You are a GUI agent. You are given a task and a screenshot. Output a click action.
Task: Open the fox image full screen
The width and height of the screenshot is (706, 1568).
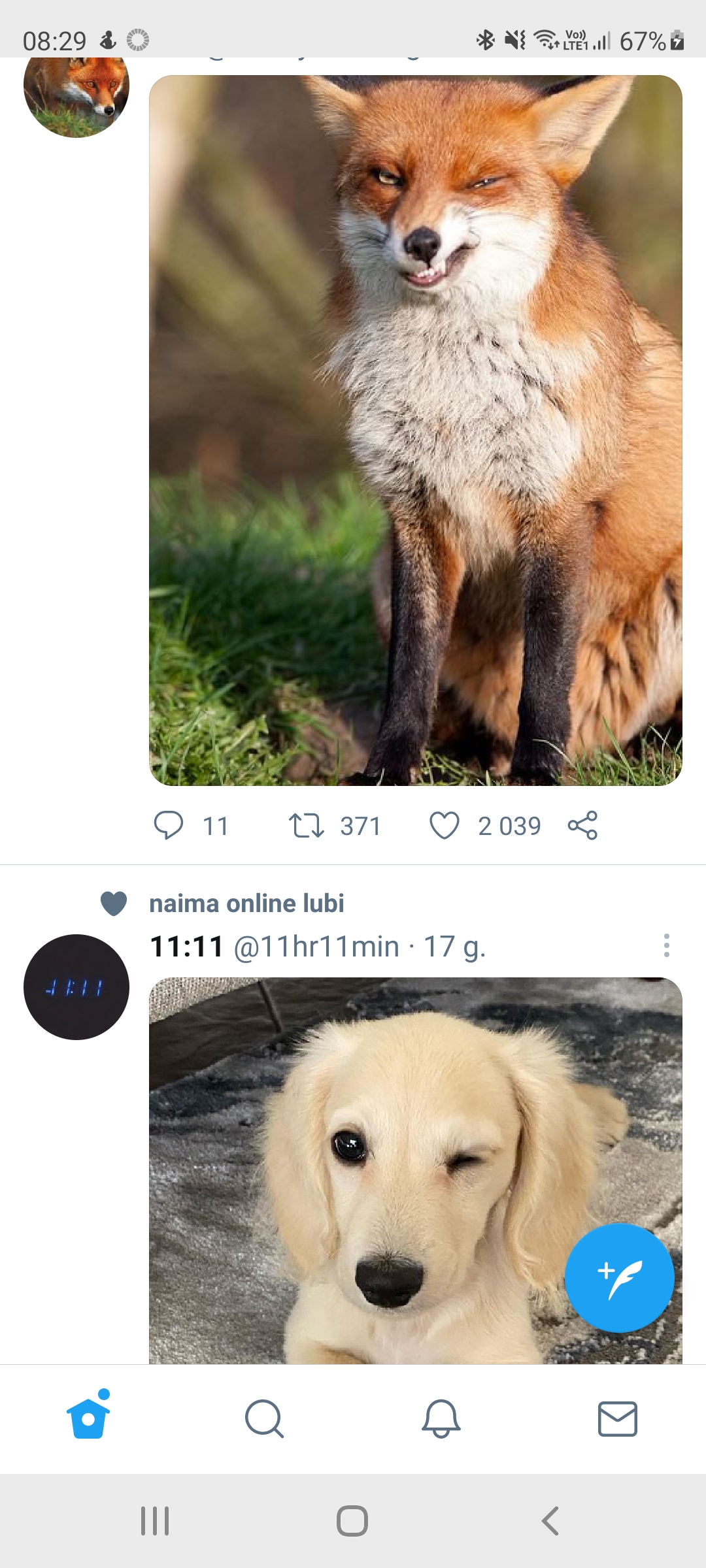pos(416,430)
